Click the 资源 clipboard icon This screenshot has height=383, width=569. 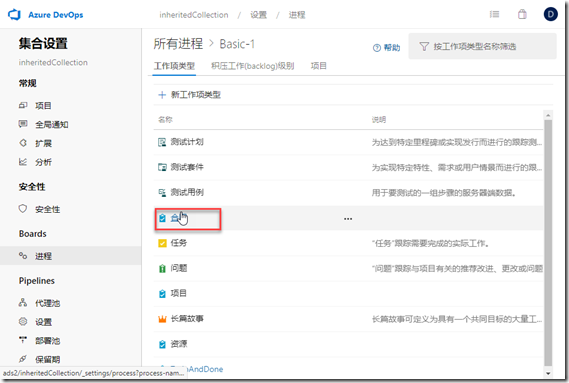tap(162, 344)
